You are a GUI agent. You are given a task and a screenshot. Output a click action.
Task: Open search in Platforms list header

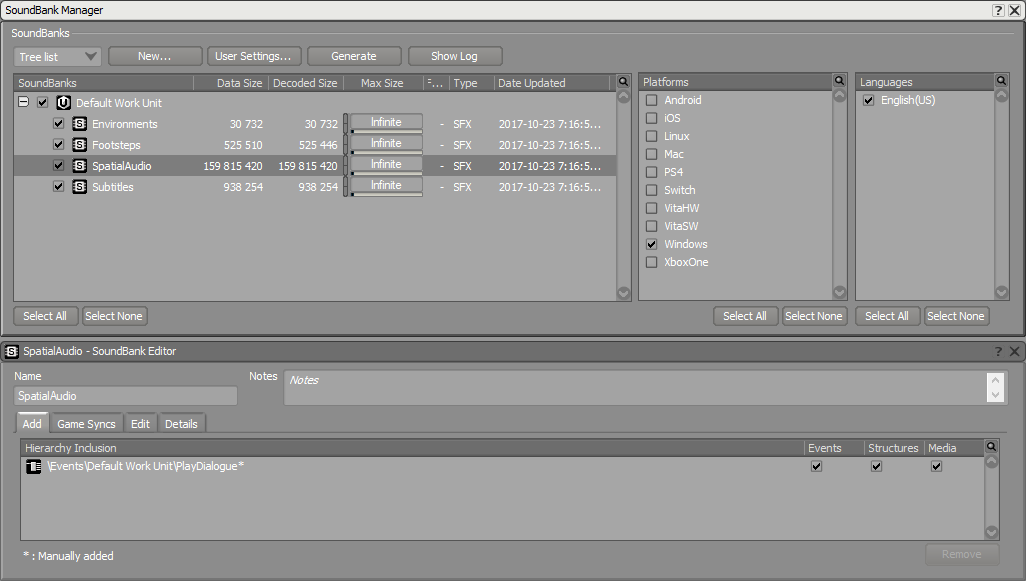pyautogui.click(x=840, y=81)
